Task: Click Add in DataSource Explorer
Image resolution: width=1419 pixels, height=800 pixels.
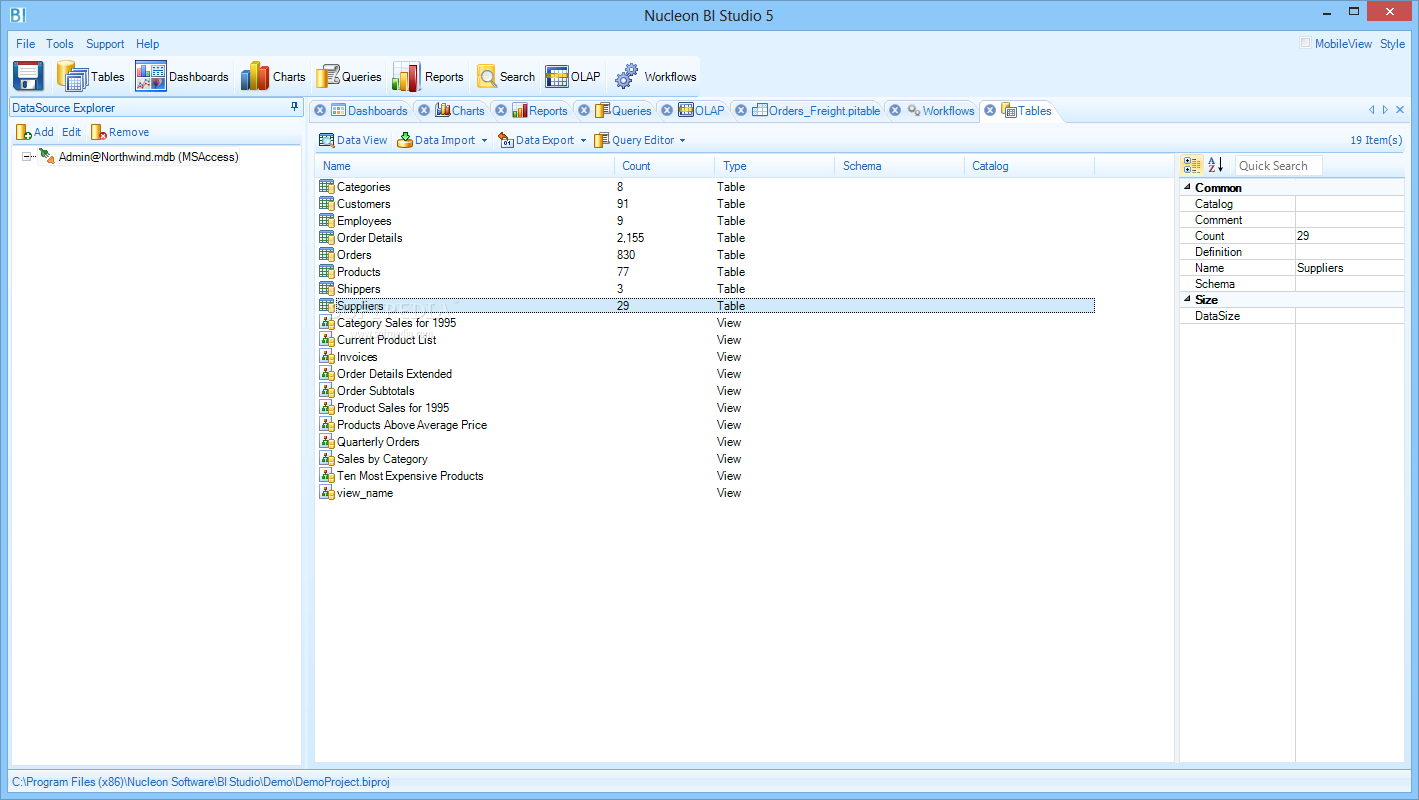Action: coord(35,132)
